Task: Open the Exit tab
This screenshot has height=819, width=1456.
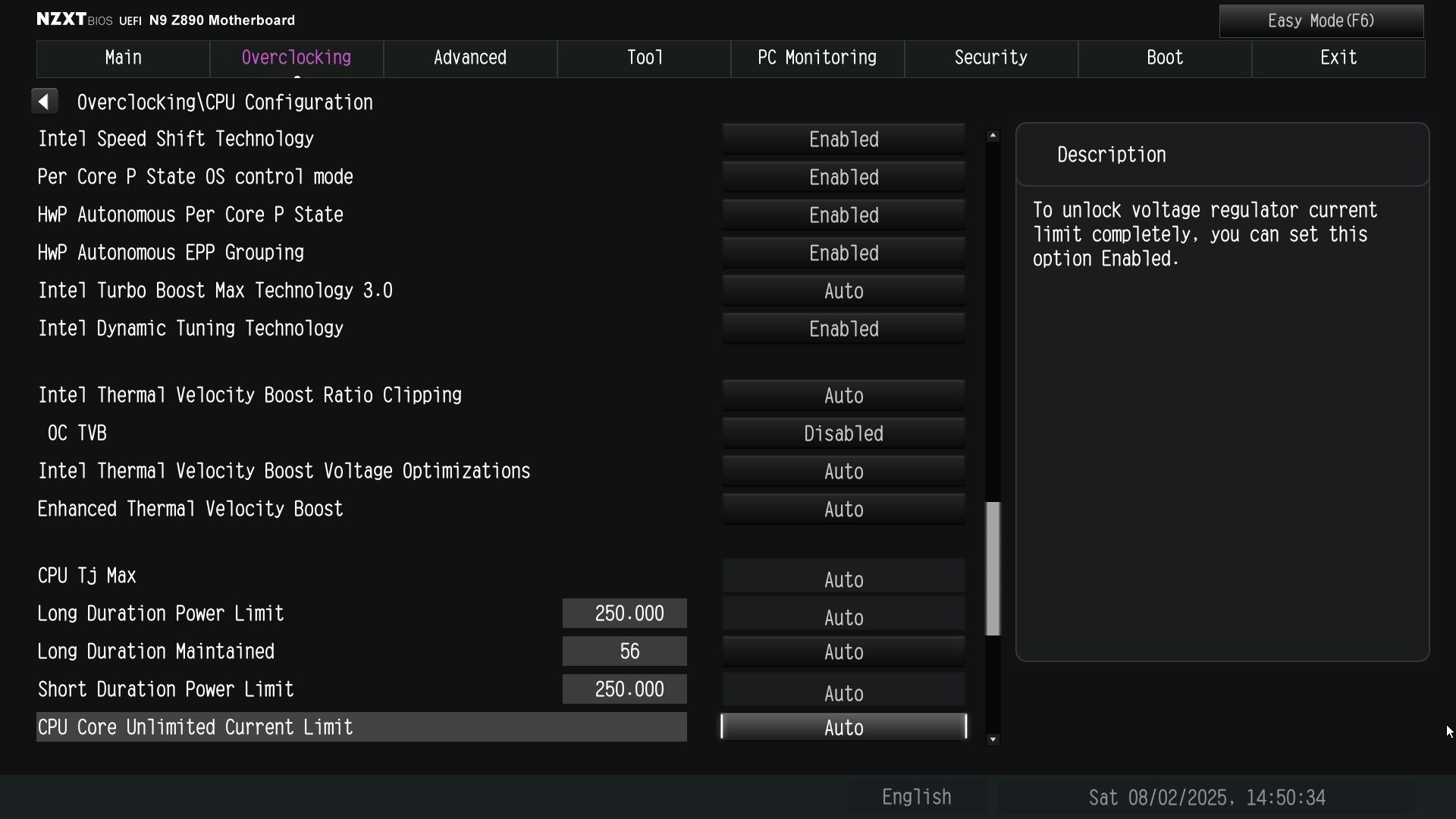Action: click(x=1338, y=58)
